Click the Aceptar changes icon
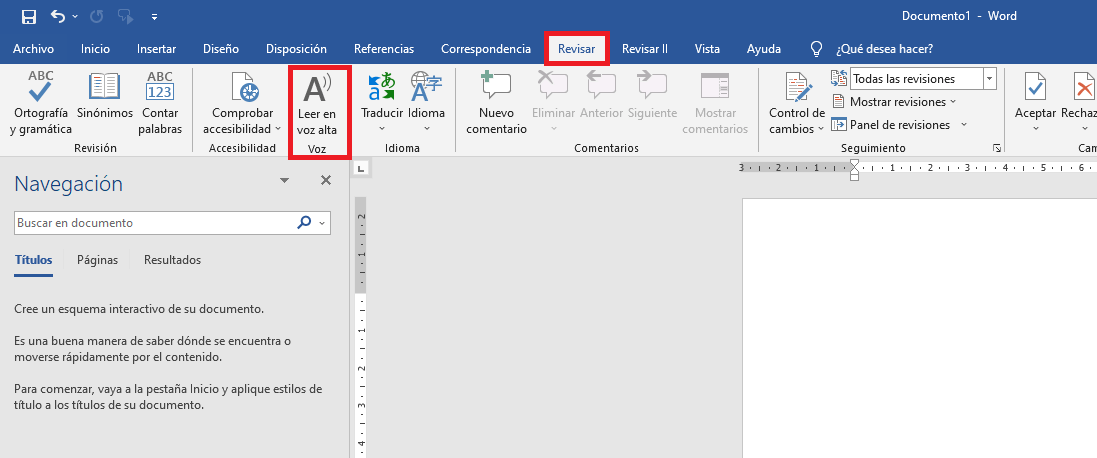Viewport: 1097px width, 458px height. pos(1035,90)
